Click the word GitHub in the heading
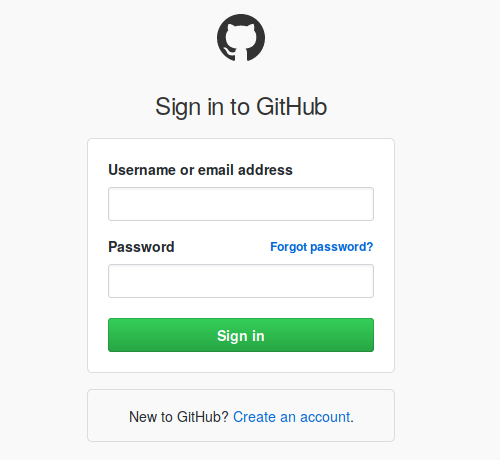Screen dimensions: 500x460 pos(291,107)
